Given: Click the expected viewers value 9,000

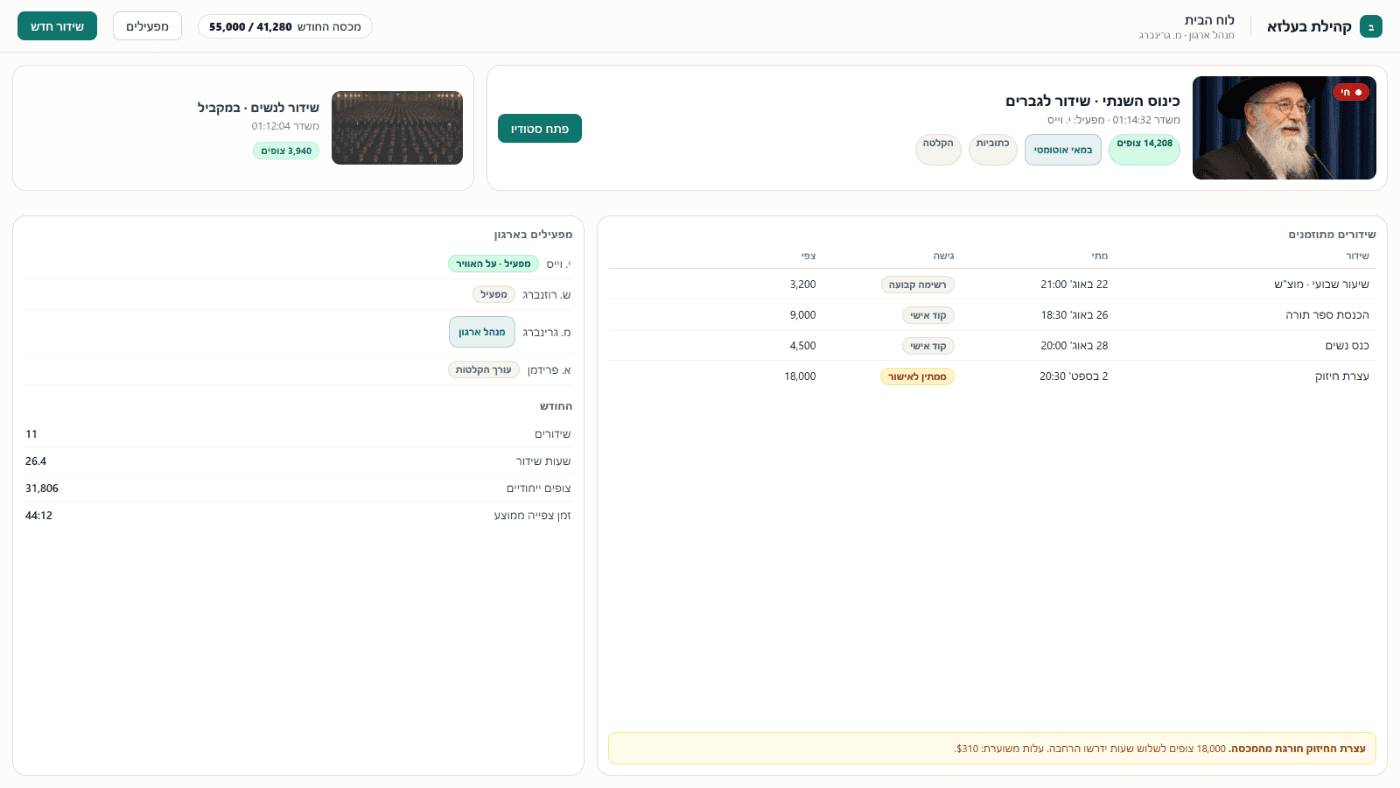Looking at the screenshot, I should click(x=803, y=315).
